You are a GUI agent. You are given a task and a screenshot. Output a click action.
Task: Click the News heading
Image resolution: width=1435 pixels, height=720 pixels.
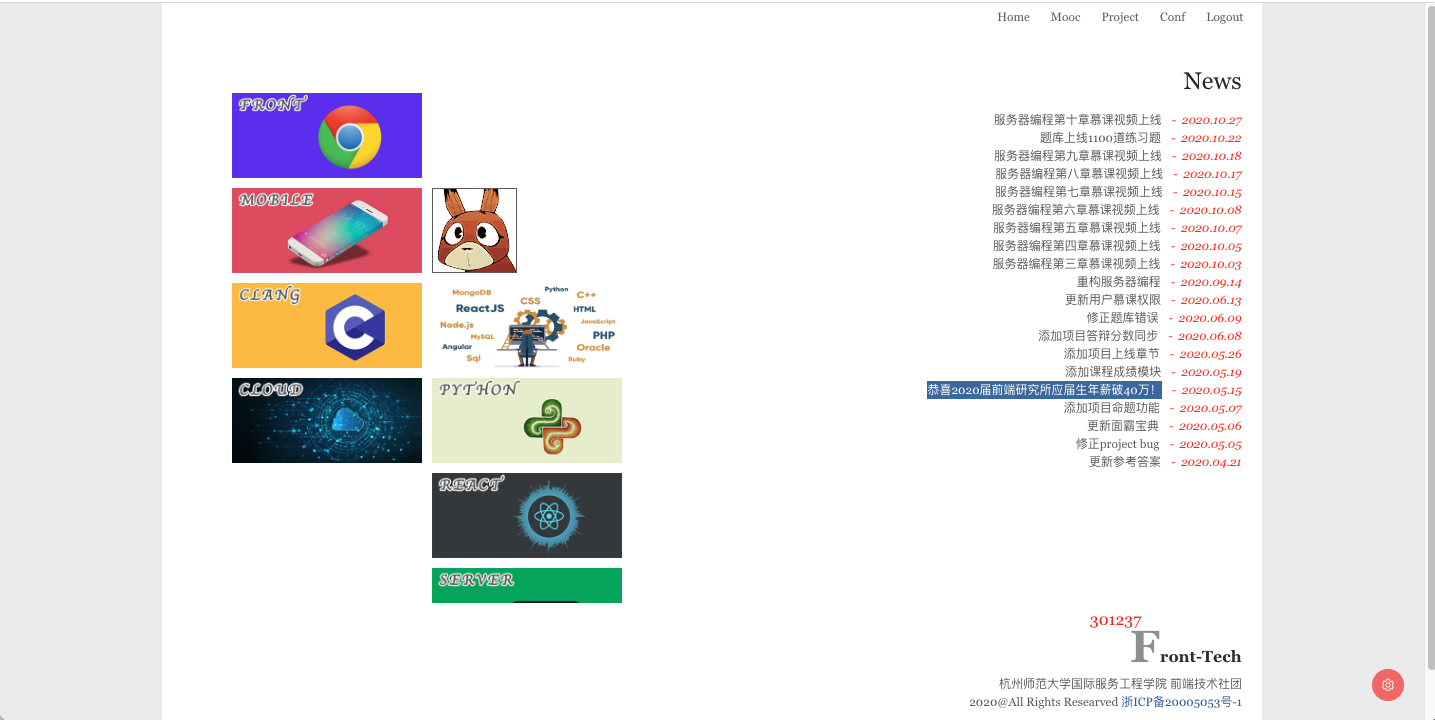tap(1212, 81)
